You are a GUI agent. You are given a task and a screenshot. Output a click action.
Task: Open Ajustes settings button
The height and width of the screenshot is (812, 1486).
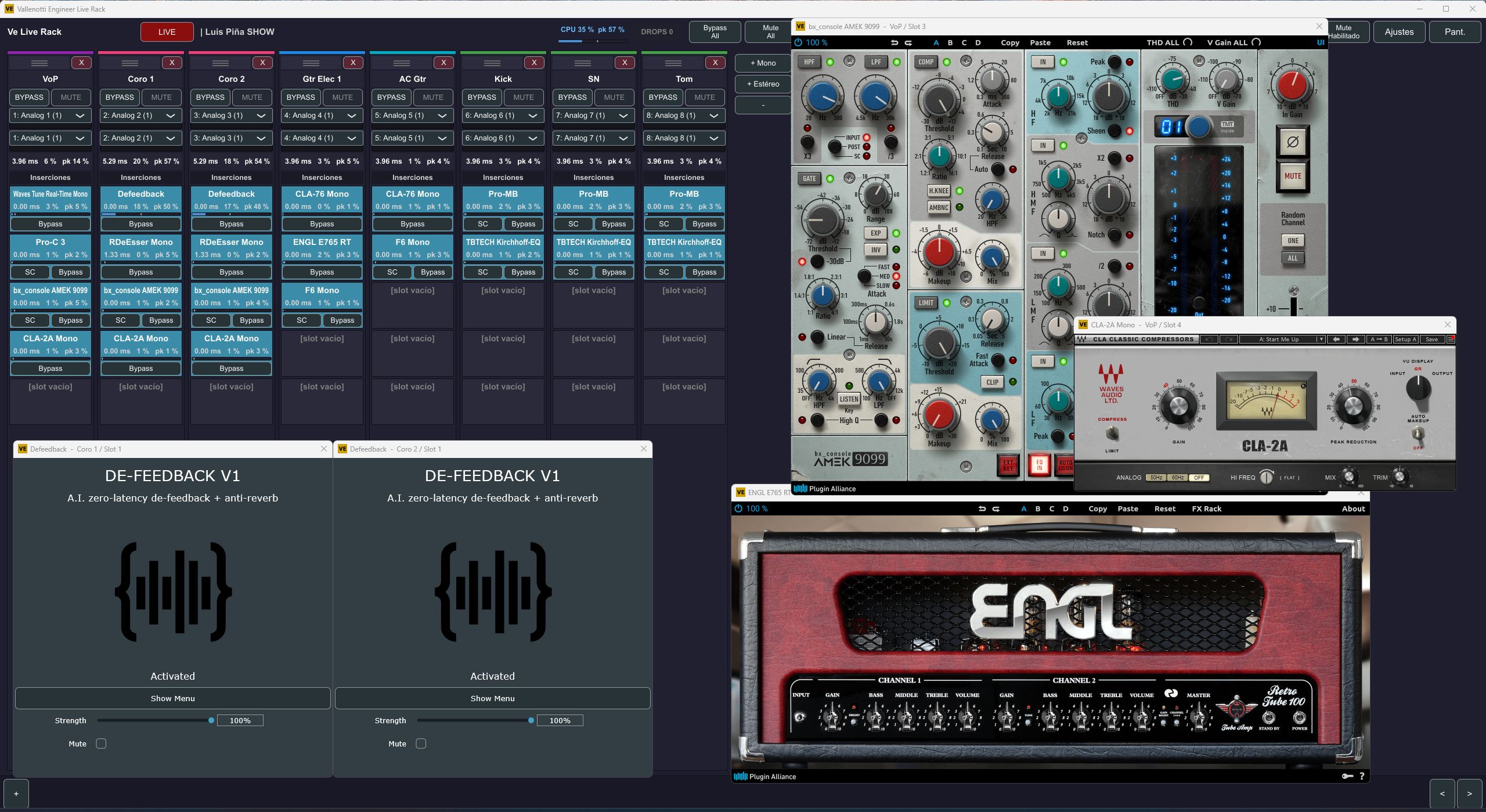(x=1399, y=32)
